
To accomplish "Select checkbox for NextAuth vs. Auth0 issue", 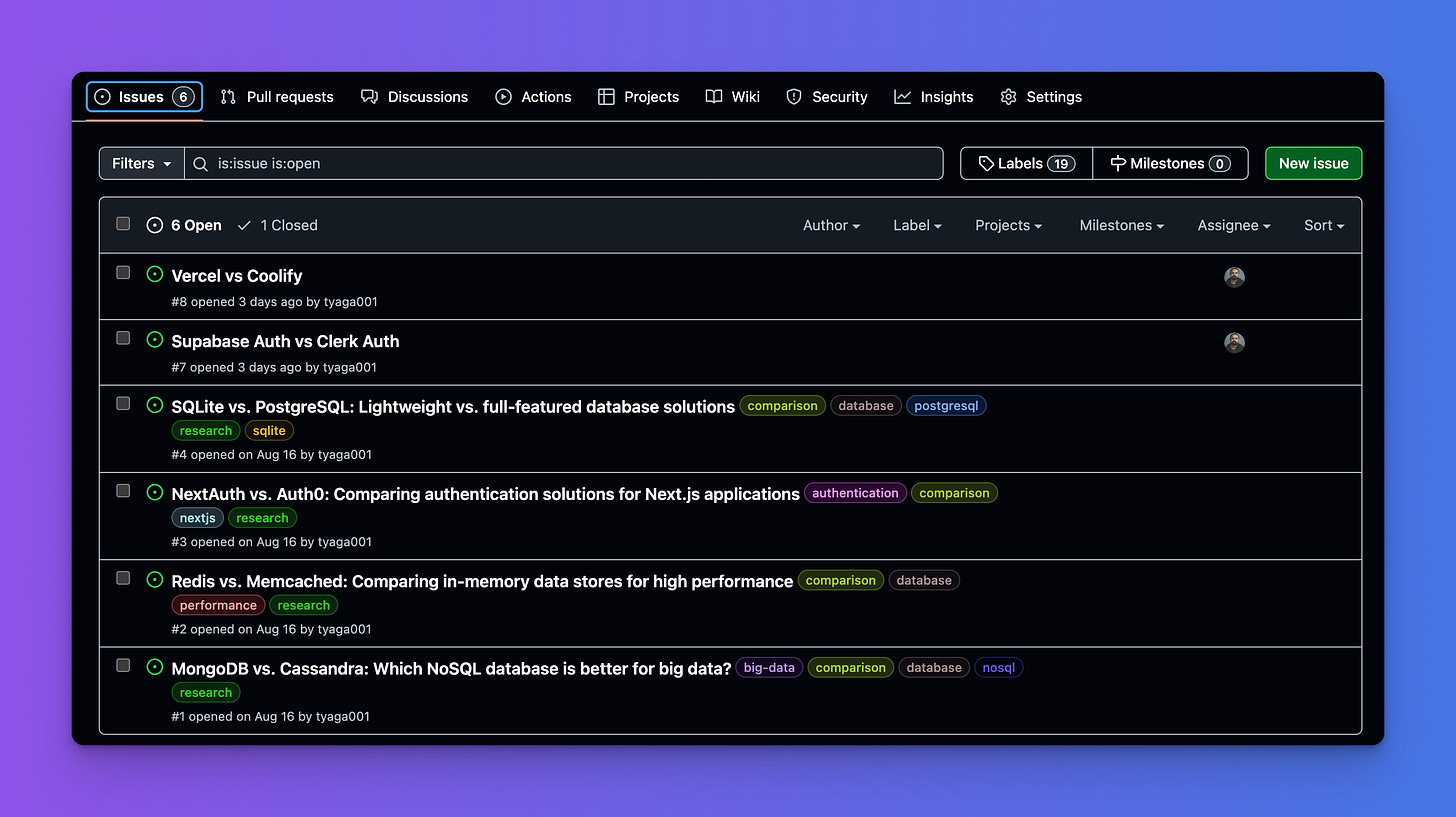I will (123, 490).
